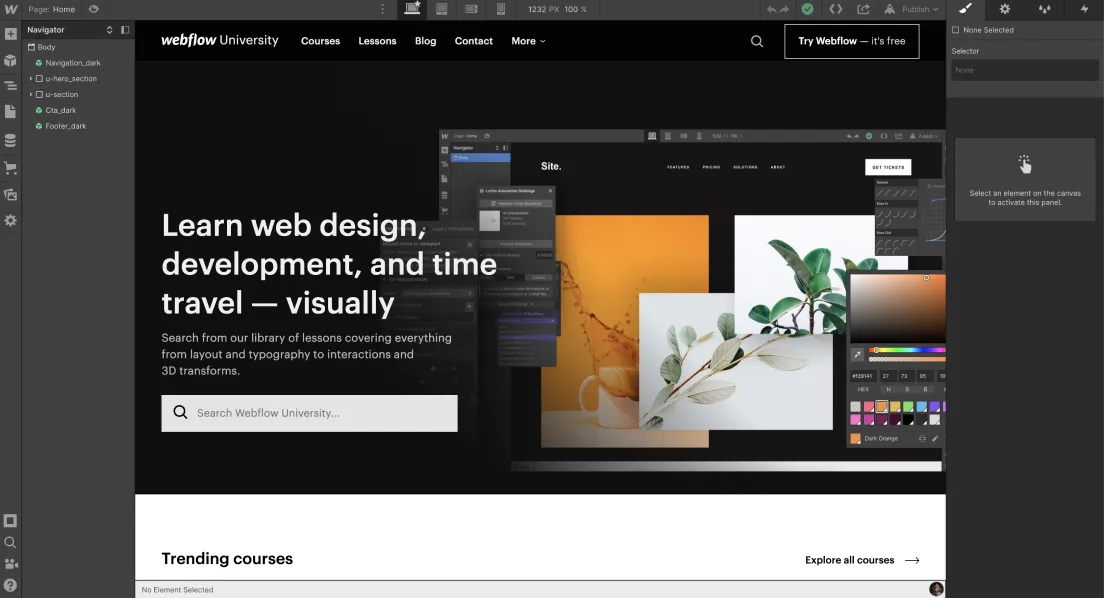Open the Webflow W main menu
This screenshot has width=1104, height=598.
tap(11, 9)
